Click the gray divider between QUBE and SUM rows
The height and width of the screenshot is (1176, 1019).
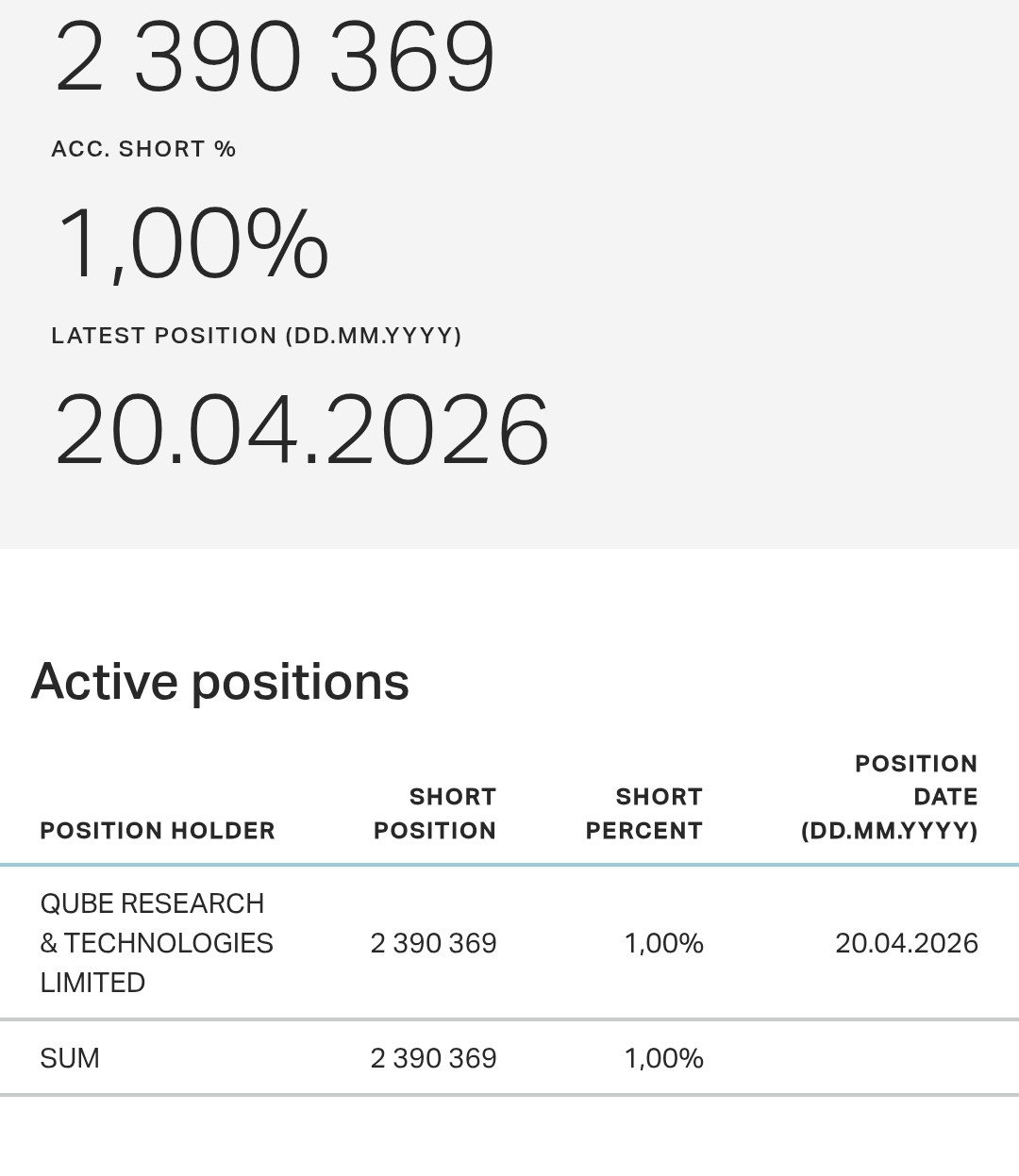point(509,1019)
